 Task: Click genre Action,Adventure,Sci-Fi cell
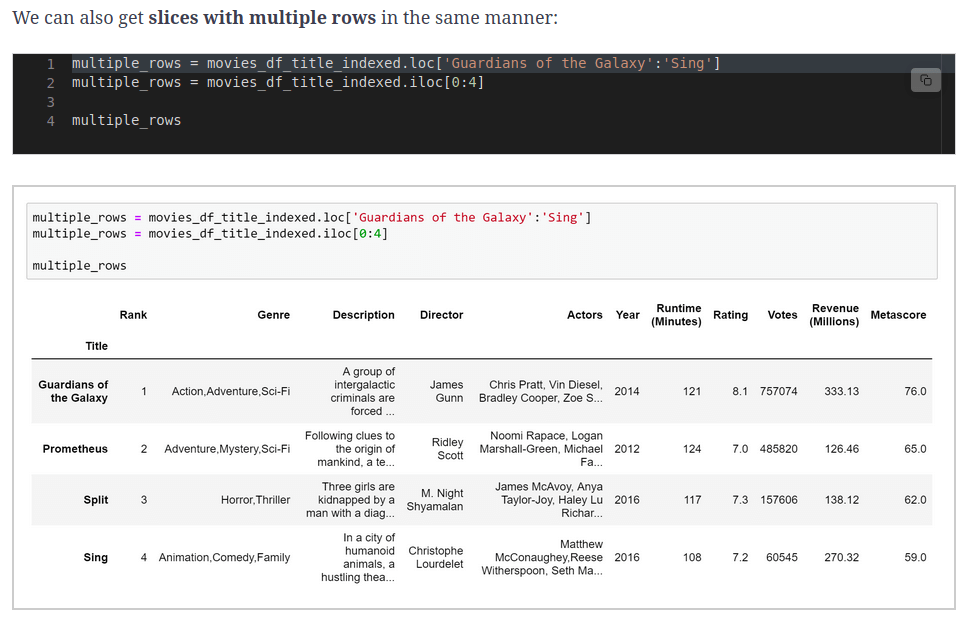tap(231, 392)
